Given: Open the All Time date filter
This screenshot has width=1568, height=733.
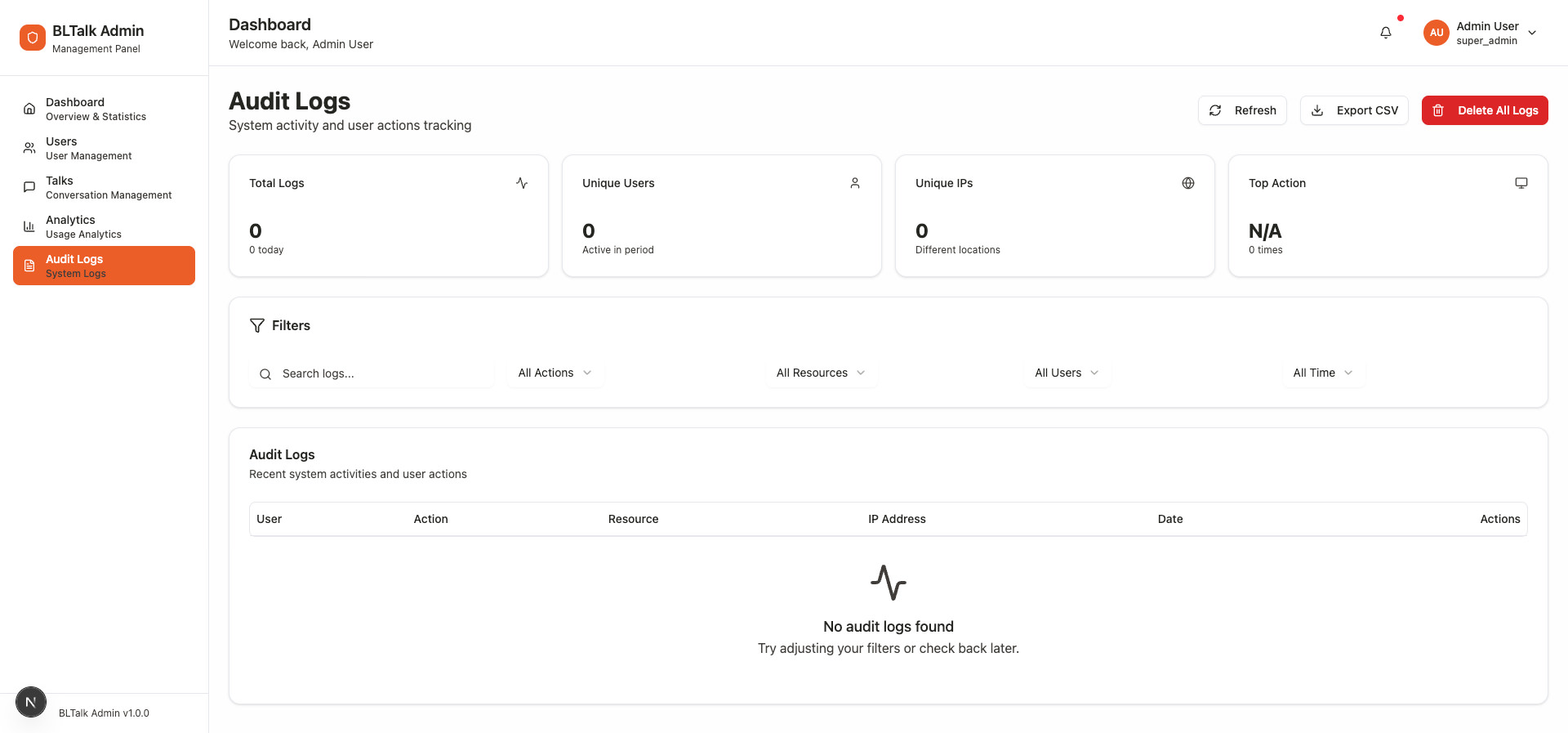Looking at the screenshot, I should [x=1323, y=373].
